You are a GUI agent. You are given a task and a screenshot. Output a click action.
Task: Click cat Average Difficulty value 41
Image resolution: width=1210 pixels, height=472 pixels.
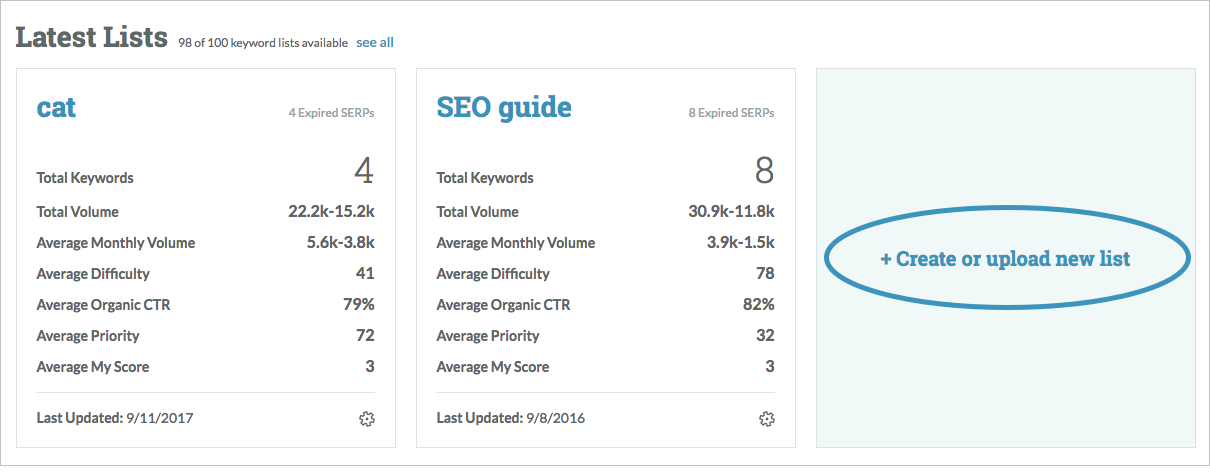pyautogui.click(x=365, y=273)
